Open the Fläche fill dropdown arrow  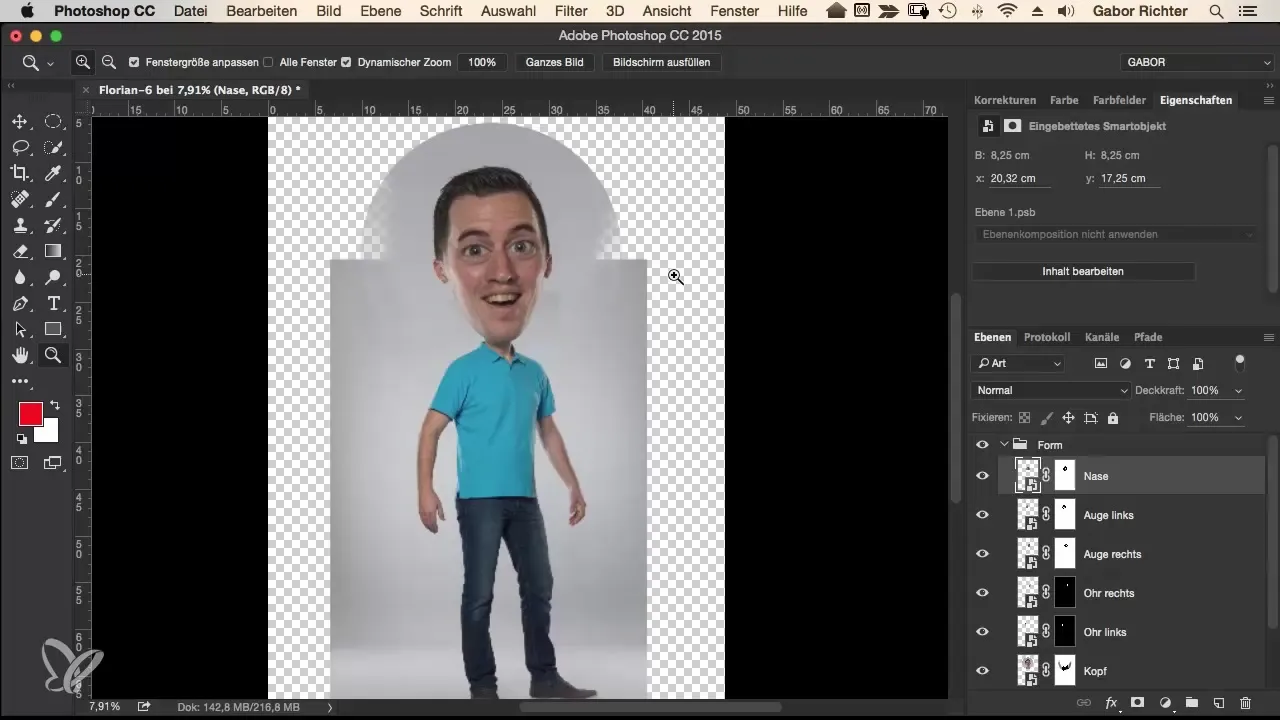point(1239,418)
